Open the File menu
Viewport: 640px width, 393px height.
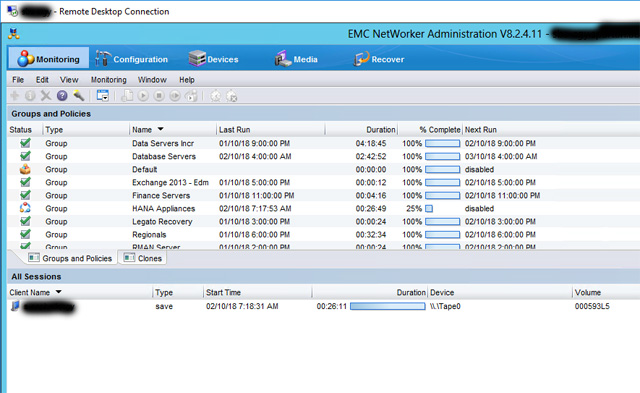tap(18, 80)
